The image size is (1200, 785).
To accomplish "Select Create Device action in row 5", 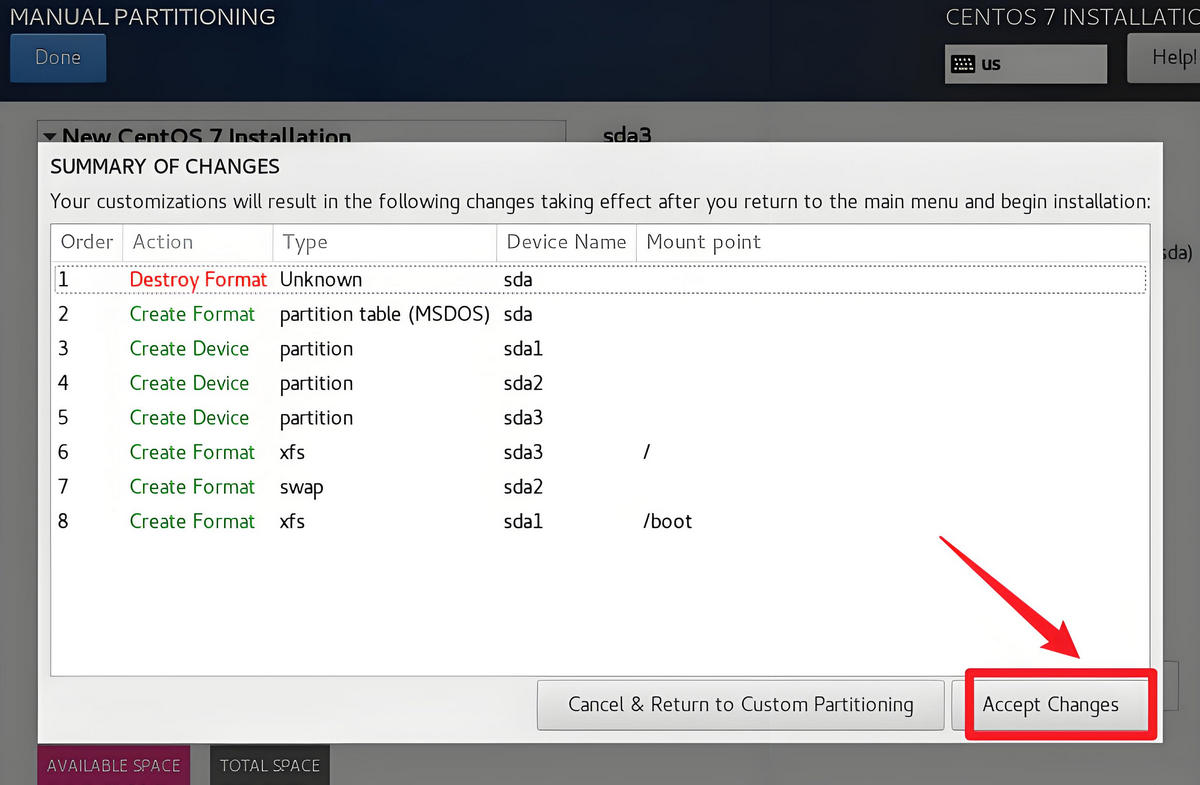I will [x=189, y=418].
